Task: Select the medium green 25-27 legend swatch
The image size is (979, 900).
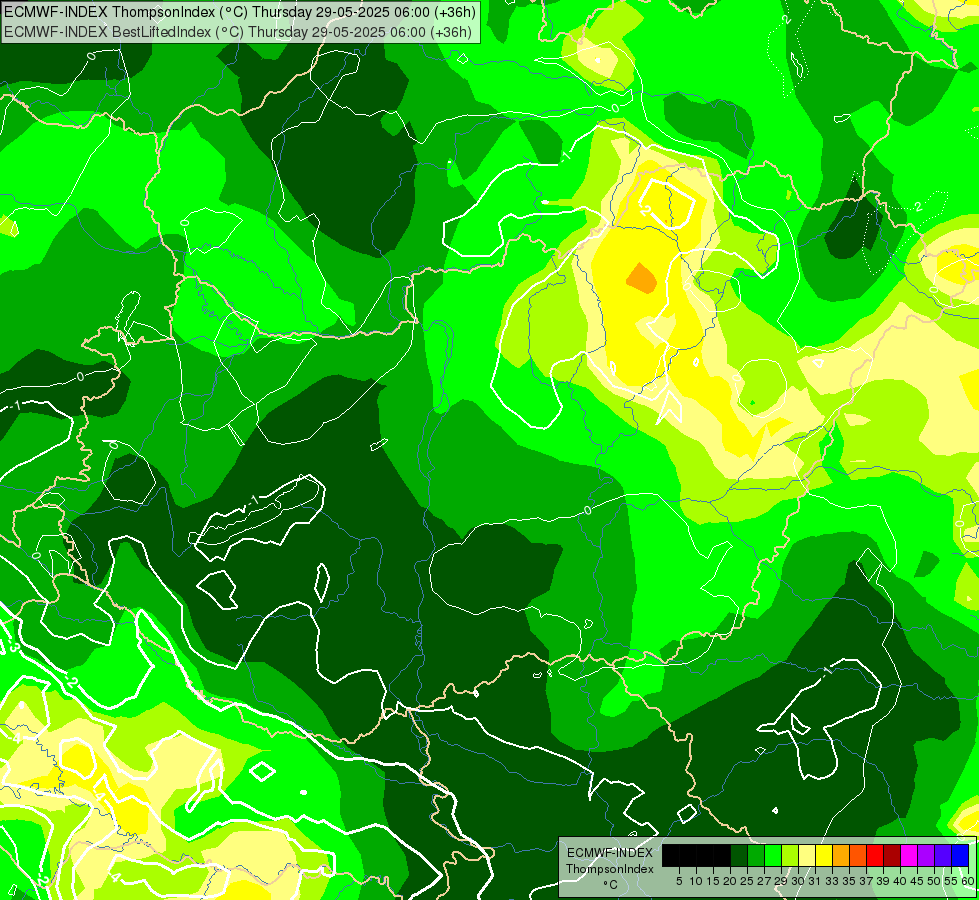Action: point(756,855)
